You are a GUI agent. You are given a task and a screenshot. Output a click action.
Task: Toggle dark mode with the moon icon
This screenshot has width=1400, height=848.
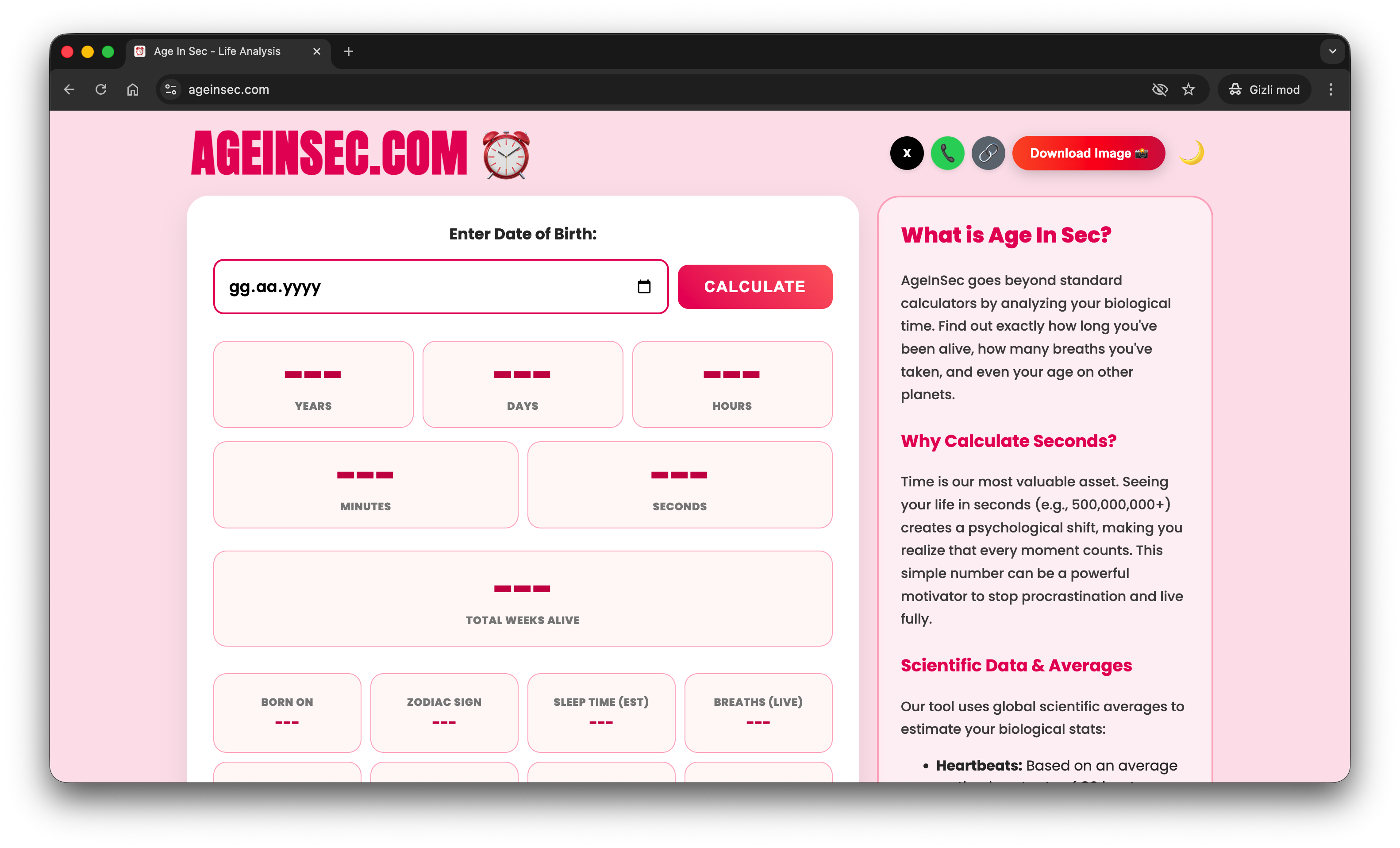[1192, 153]
